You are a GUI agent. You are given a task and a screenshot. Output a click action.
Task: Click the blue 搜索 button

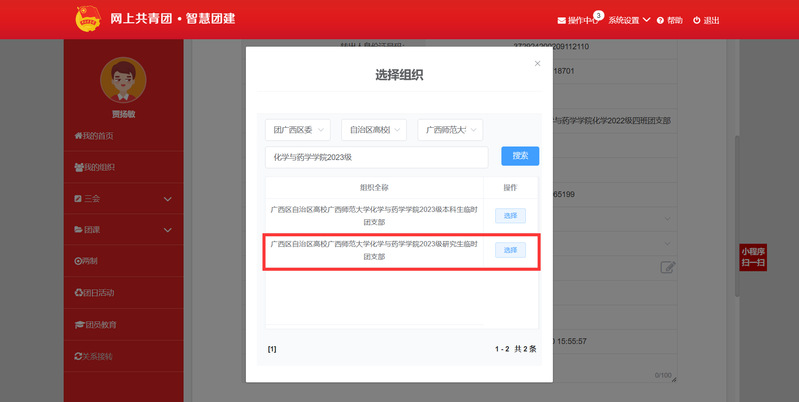(x=520, y=156)
